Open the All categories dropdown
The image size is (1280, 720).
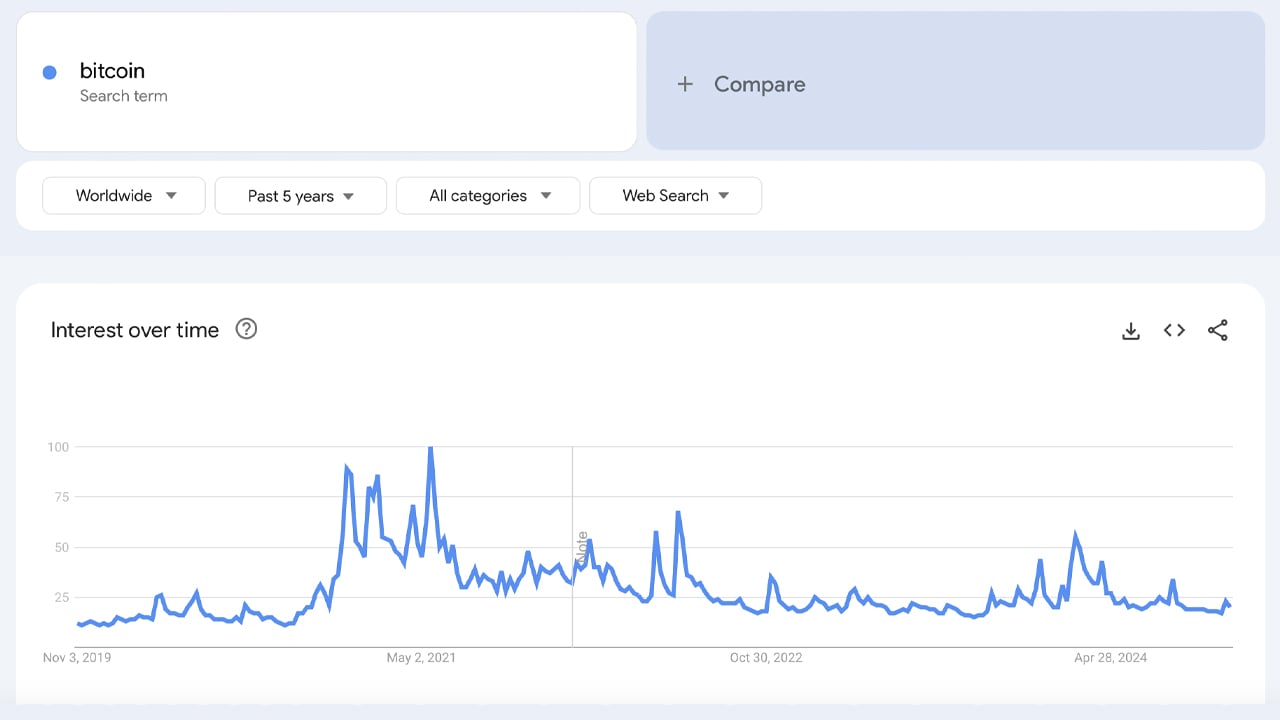(x=488, y=196)
